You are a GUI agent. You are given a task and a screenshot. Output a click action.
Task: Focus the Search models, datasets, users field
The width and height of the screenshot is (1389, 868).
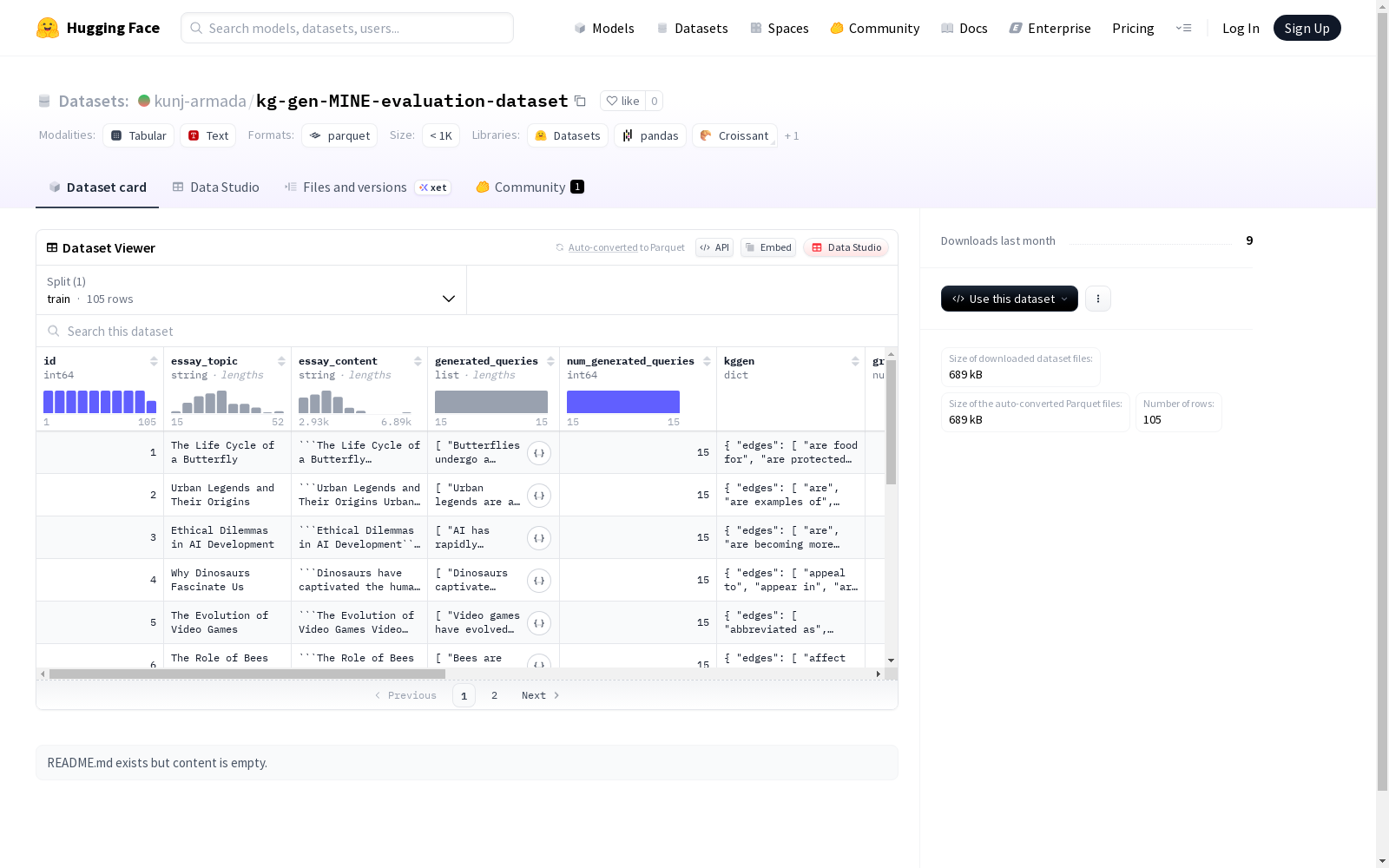[347, 28]
